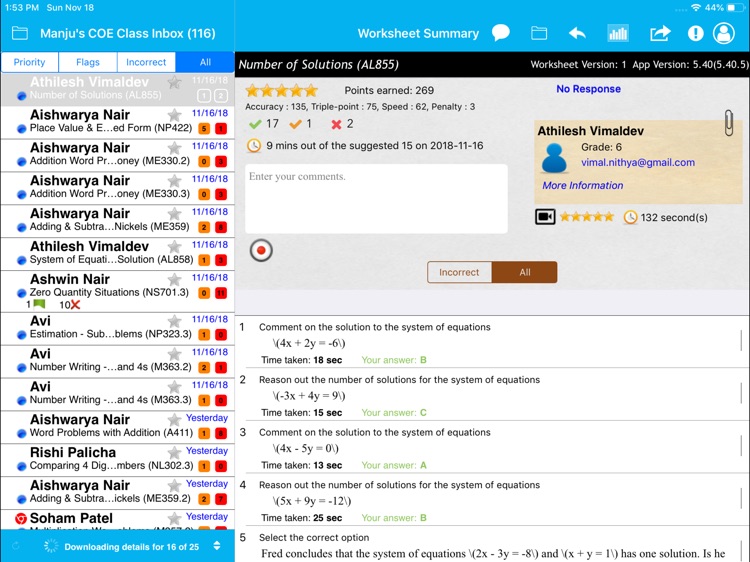Tap the exclamation alert icon
Viewport: 750px width, 562px height.
click(x=695, y=33)
